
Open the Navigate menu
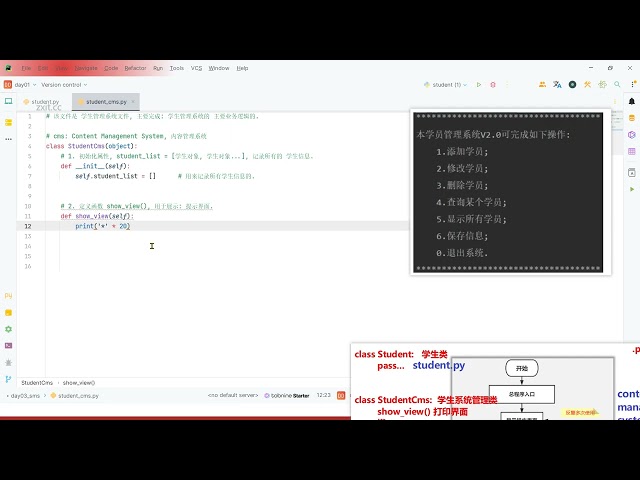[x=86, y=68]
